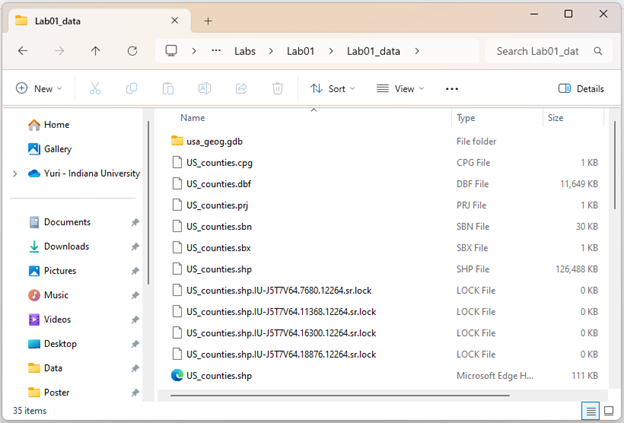Close the Lab01_data tab
This screenshot has height=423, width=624.
click(175, 20)
